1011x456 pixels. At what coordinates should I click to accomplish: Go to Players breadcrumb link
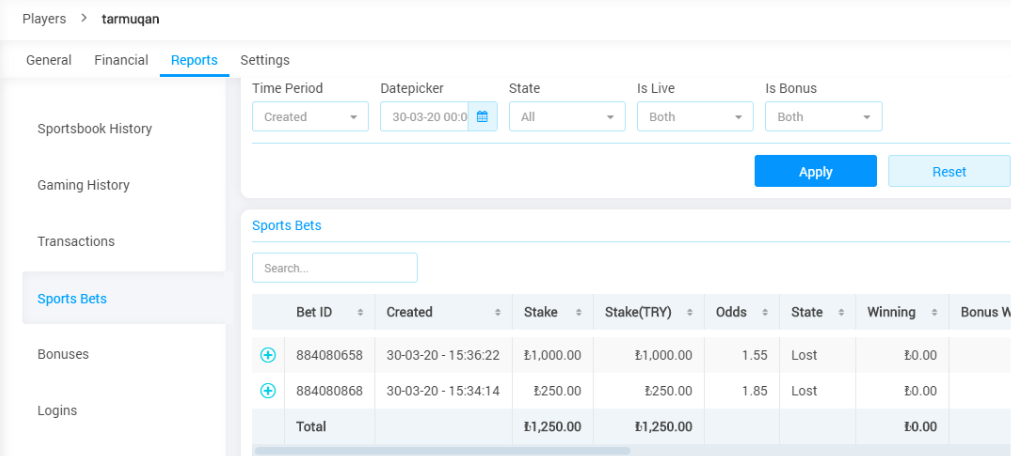[x=44, y=19]
